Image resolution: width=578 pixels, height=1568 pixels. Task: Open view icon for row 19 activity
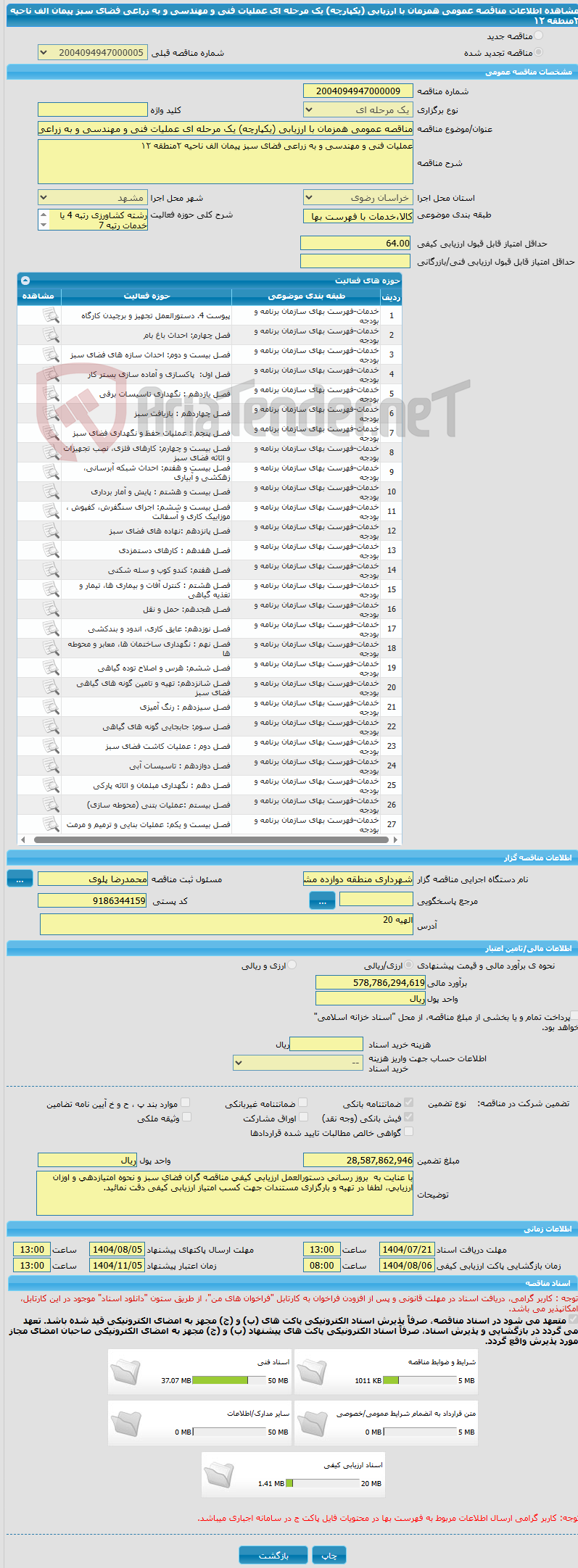coord(51,668)
